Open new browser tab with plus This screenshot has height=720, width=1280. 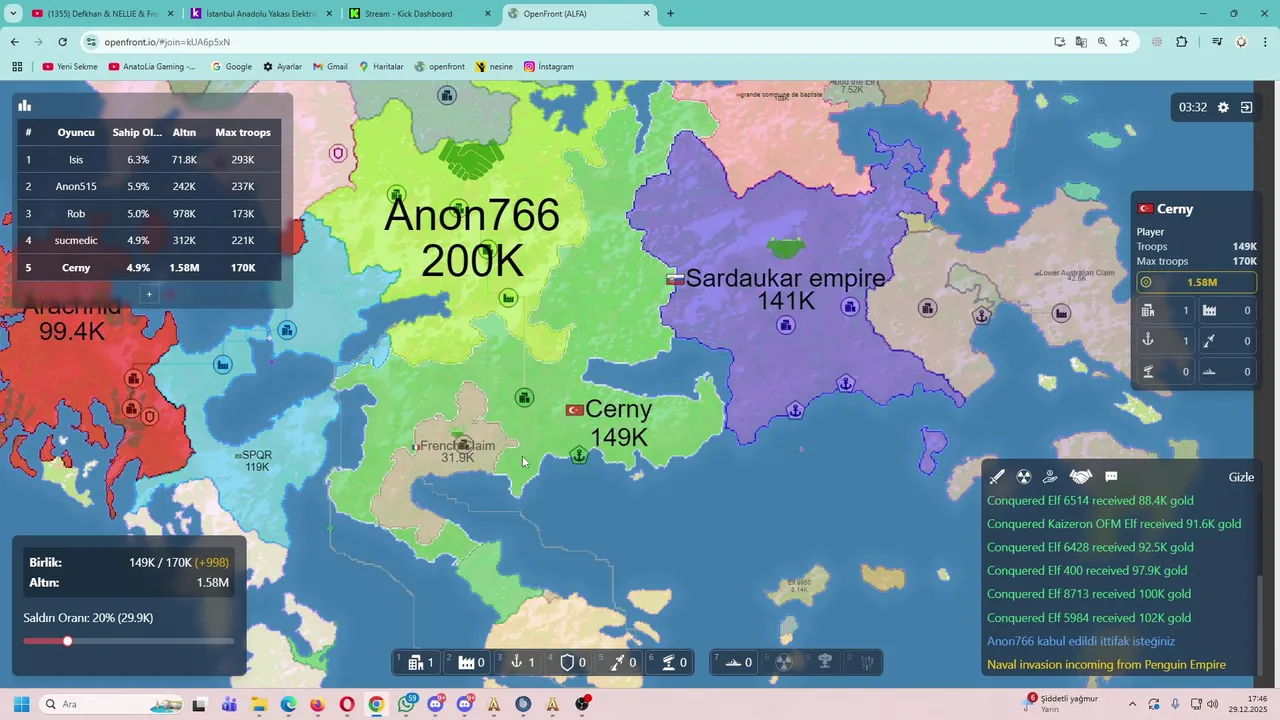[x=670, y=14]
